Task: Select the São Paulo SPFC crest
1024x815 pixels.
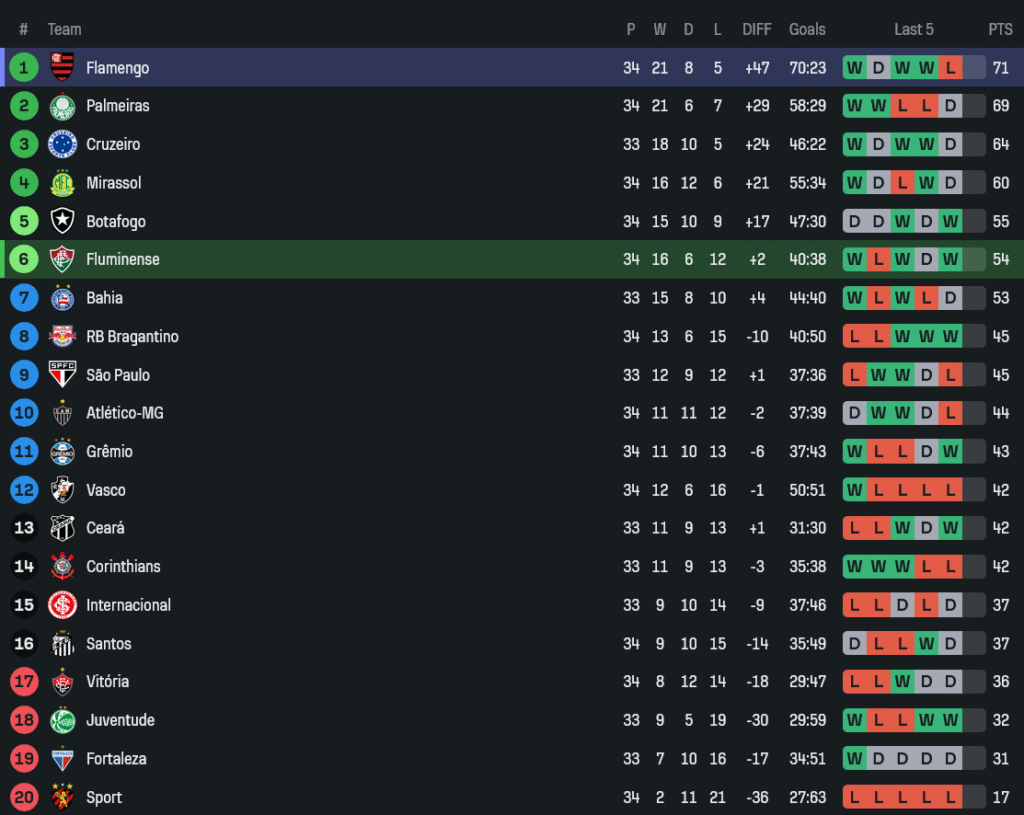Action: point(62,375)
